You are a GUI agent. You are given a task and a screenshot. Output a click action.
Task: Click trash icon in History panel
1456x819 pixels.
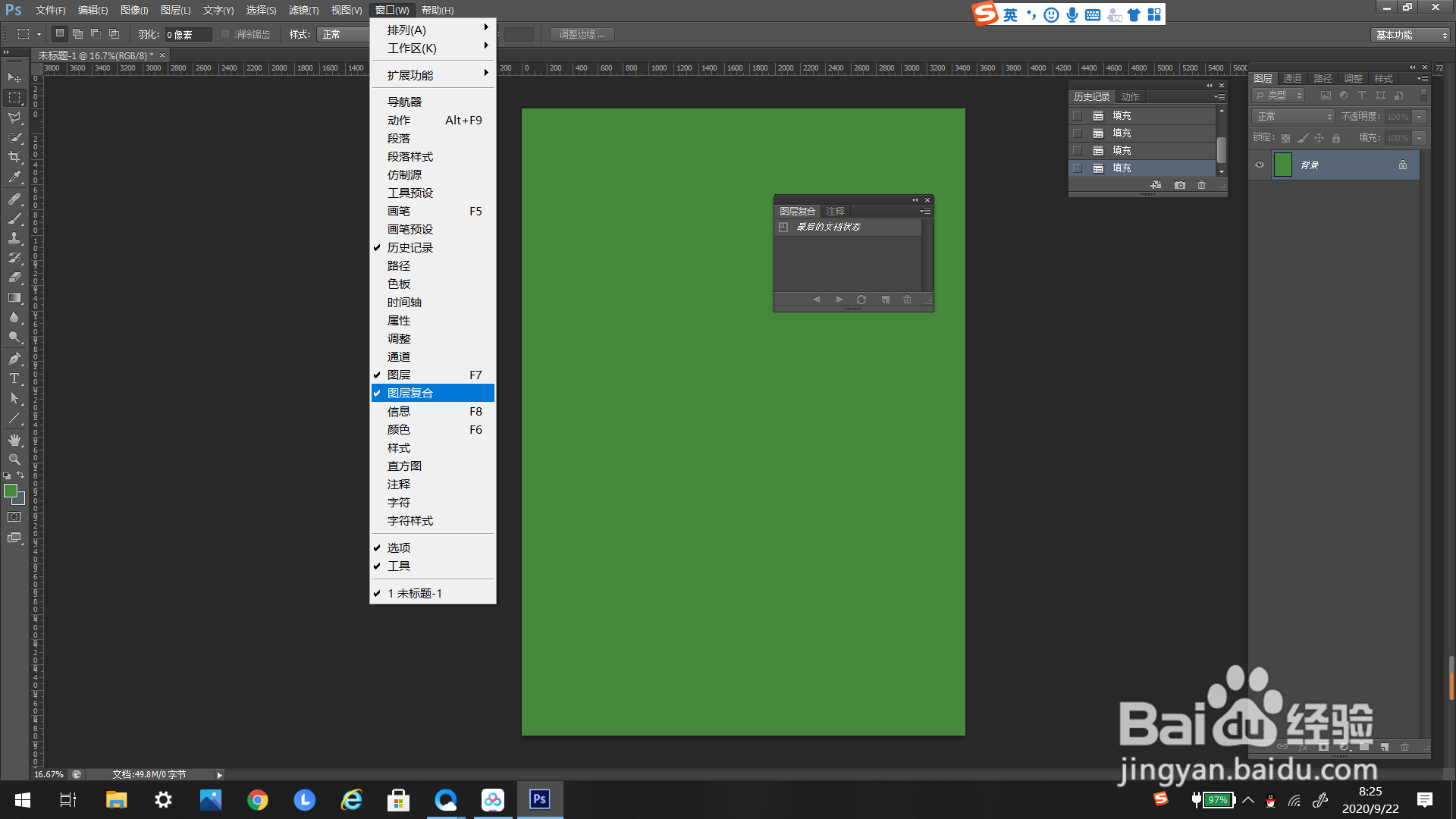pyautogui.click(x=1201, y=185)
